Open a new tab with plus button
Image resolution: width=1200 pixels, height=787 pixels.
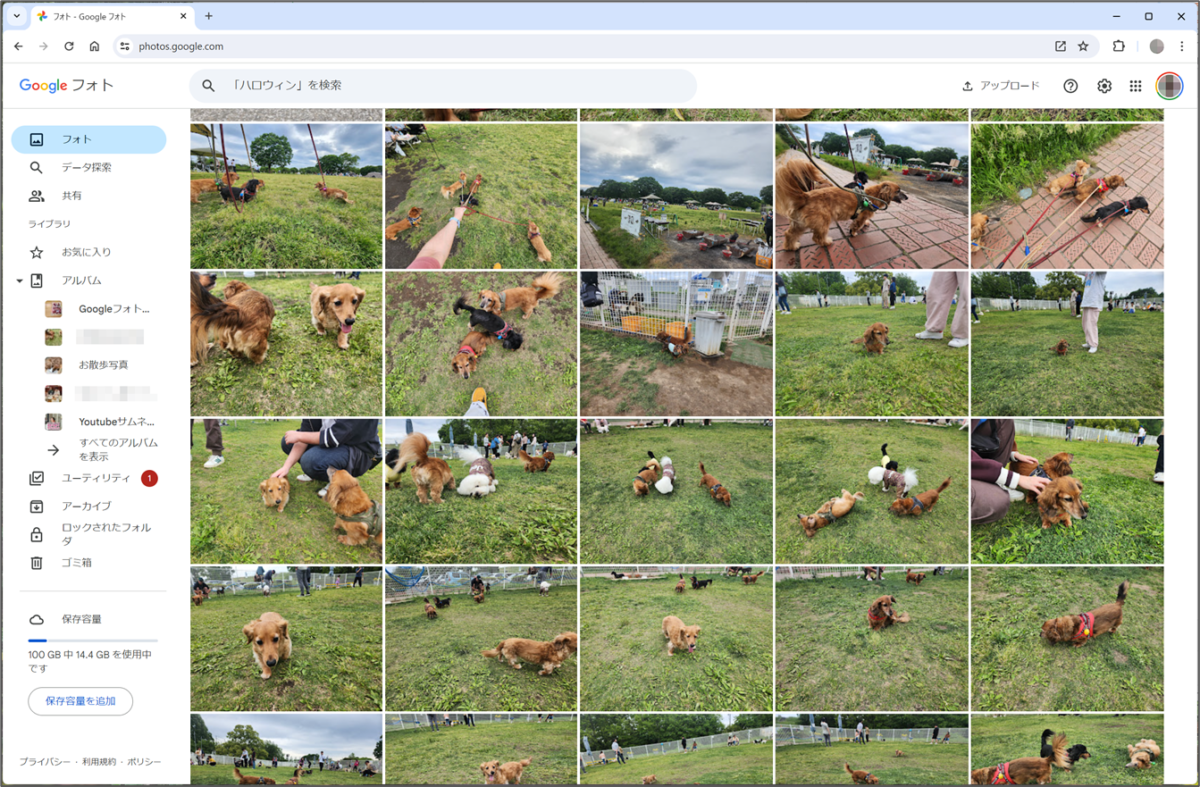pyautogui.click(x=209, y=16)
